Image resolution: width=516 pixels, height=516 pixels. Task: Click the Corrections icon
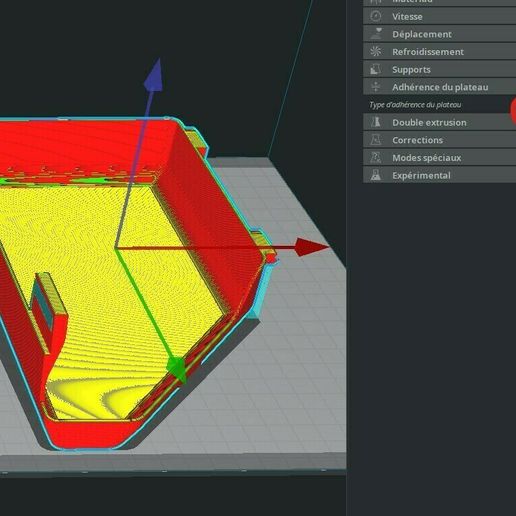tap(376, 140)
